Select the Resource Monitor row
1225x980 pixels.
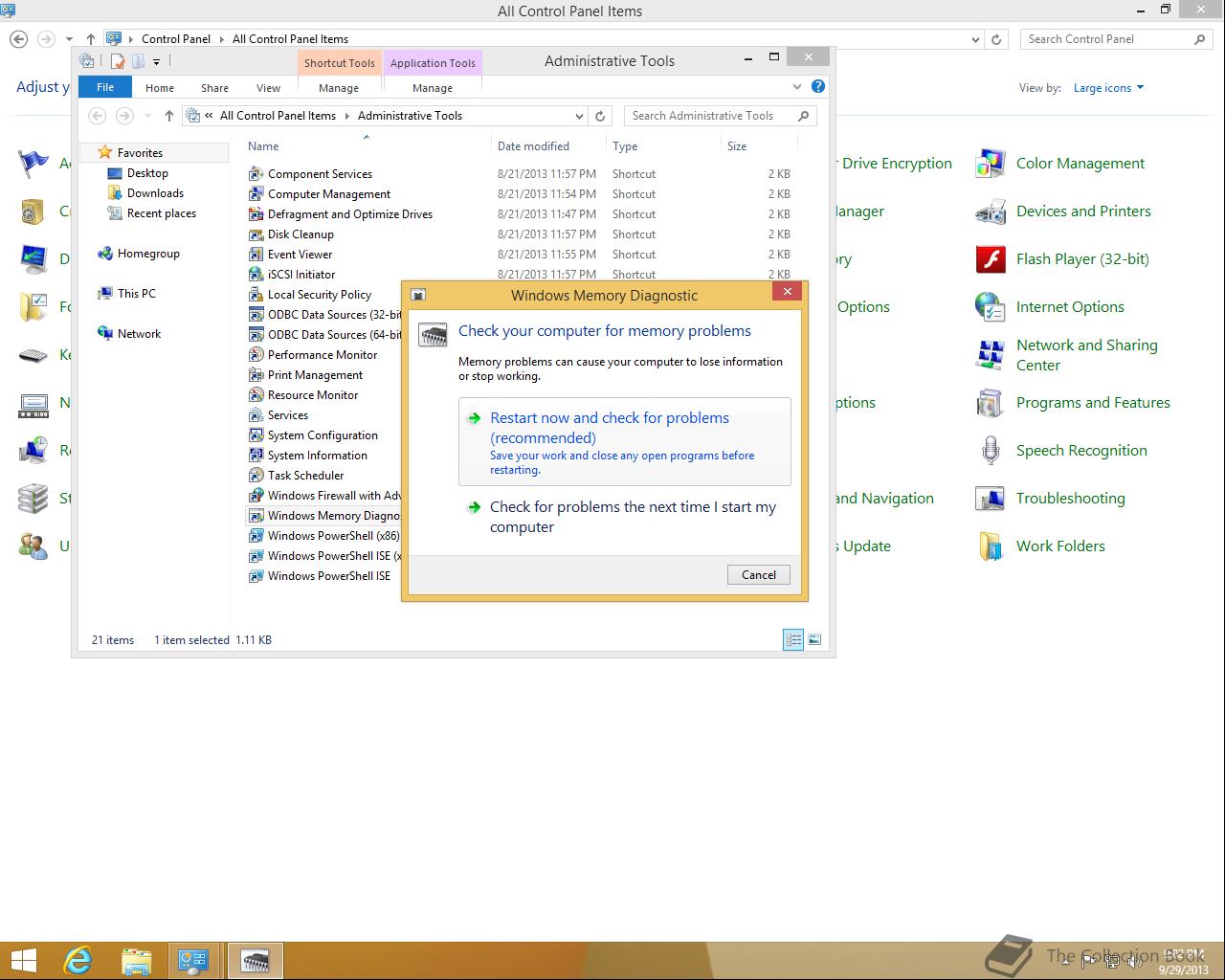323,395
